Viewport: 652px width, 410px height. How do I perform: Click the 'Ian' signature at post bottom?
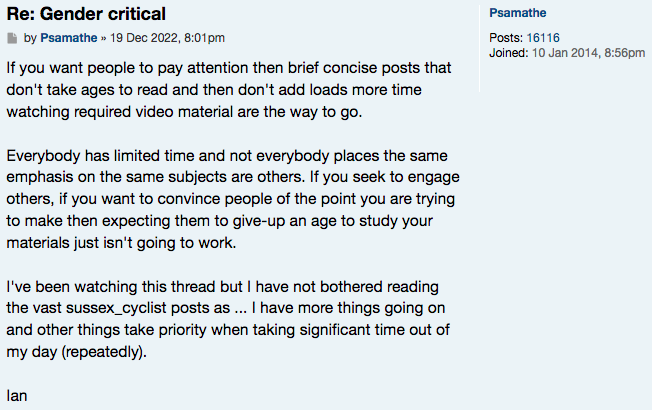16,396
